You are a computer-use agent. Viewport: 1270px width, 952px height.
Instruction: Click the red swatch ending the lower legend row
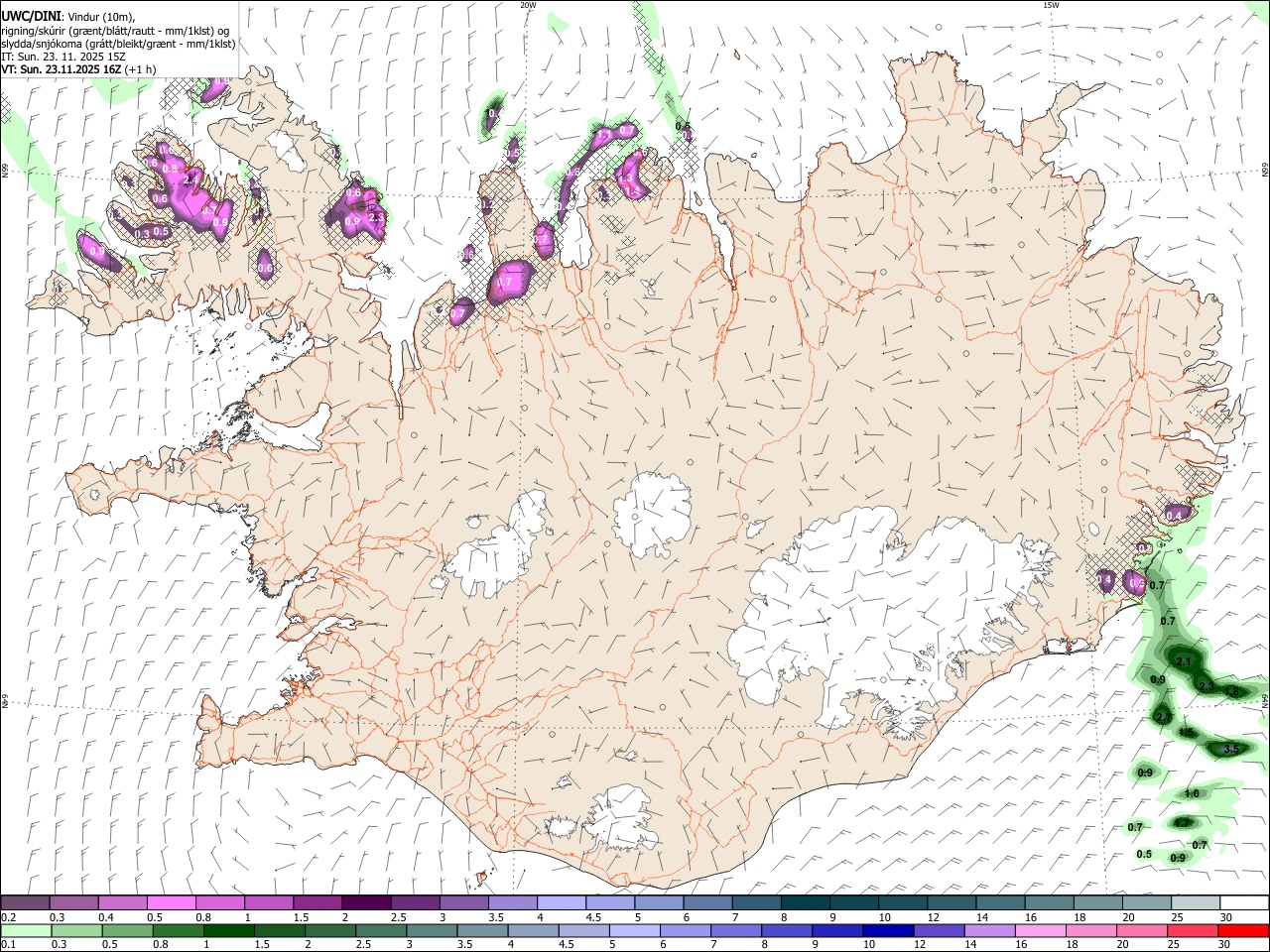pyautogui.click(x=1243, y=931)
